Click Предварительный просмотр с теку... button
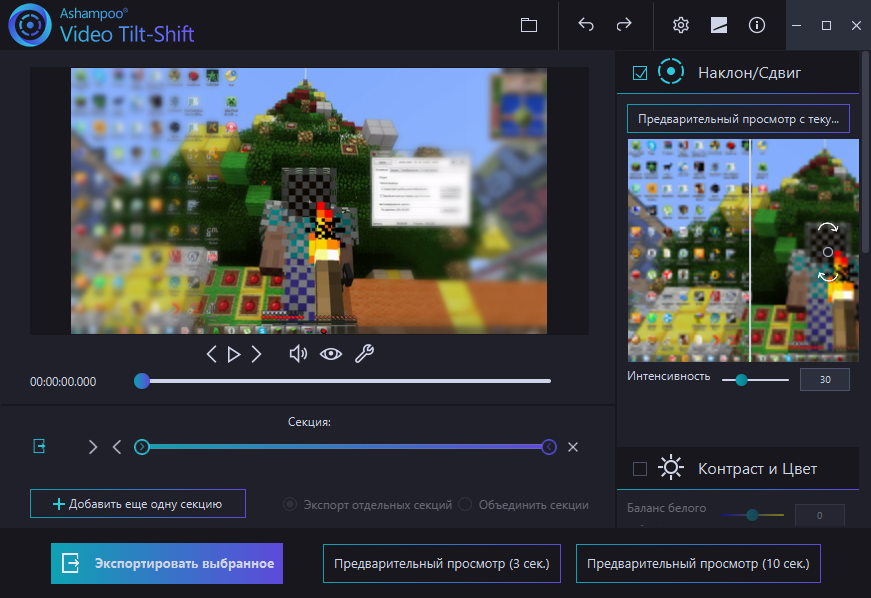The height and width of the screenshot is (598, 871). (738, 119)
